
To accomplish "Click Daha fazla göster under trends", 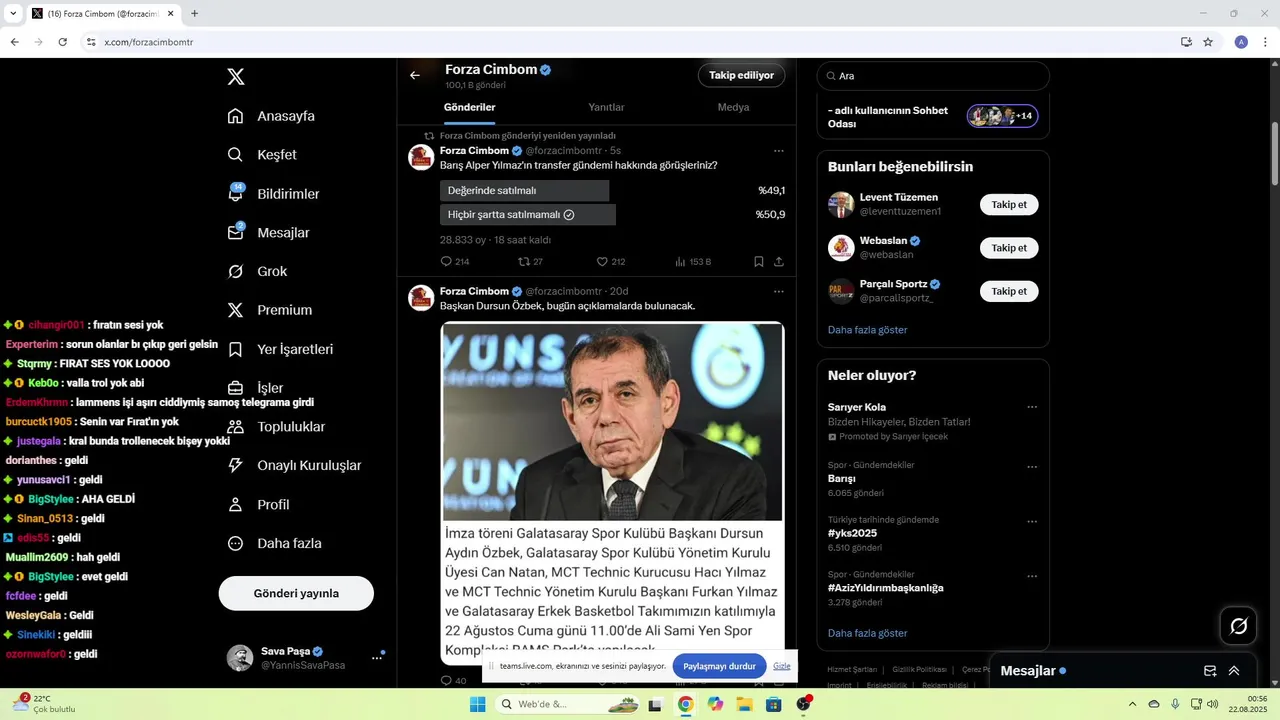I will click(868, 633).
